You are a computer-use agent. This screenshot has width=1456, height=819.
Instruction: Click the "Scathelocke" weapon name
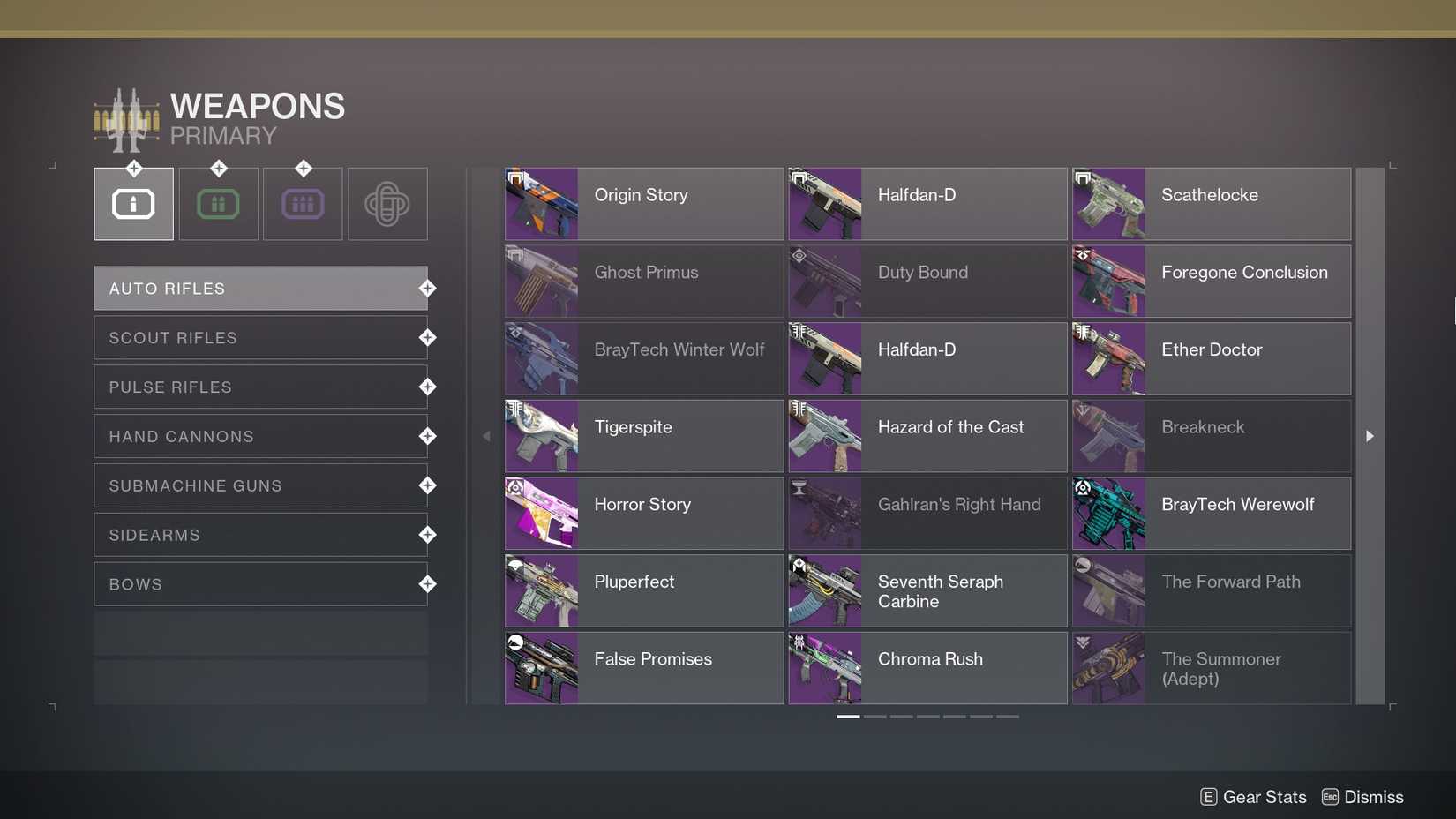click(x=1210, y=195)
